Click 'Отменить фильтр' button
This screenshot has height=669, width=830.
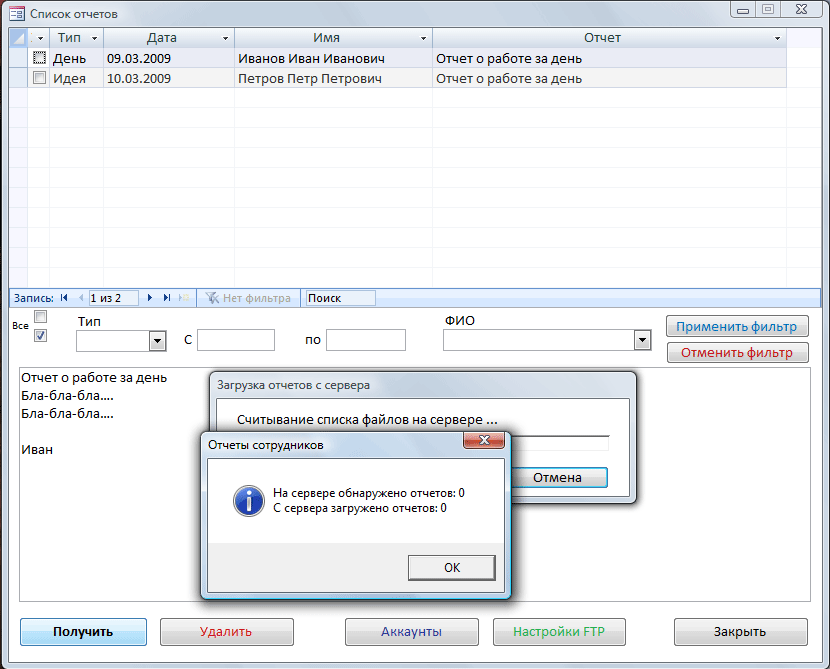click(x=737, y=352)
